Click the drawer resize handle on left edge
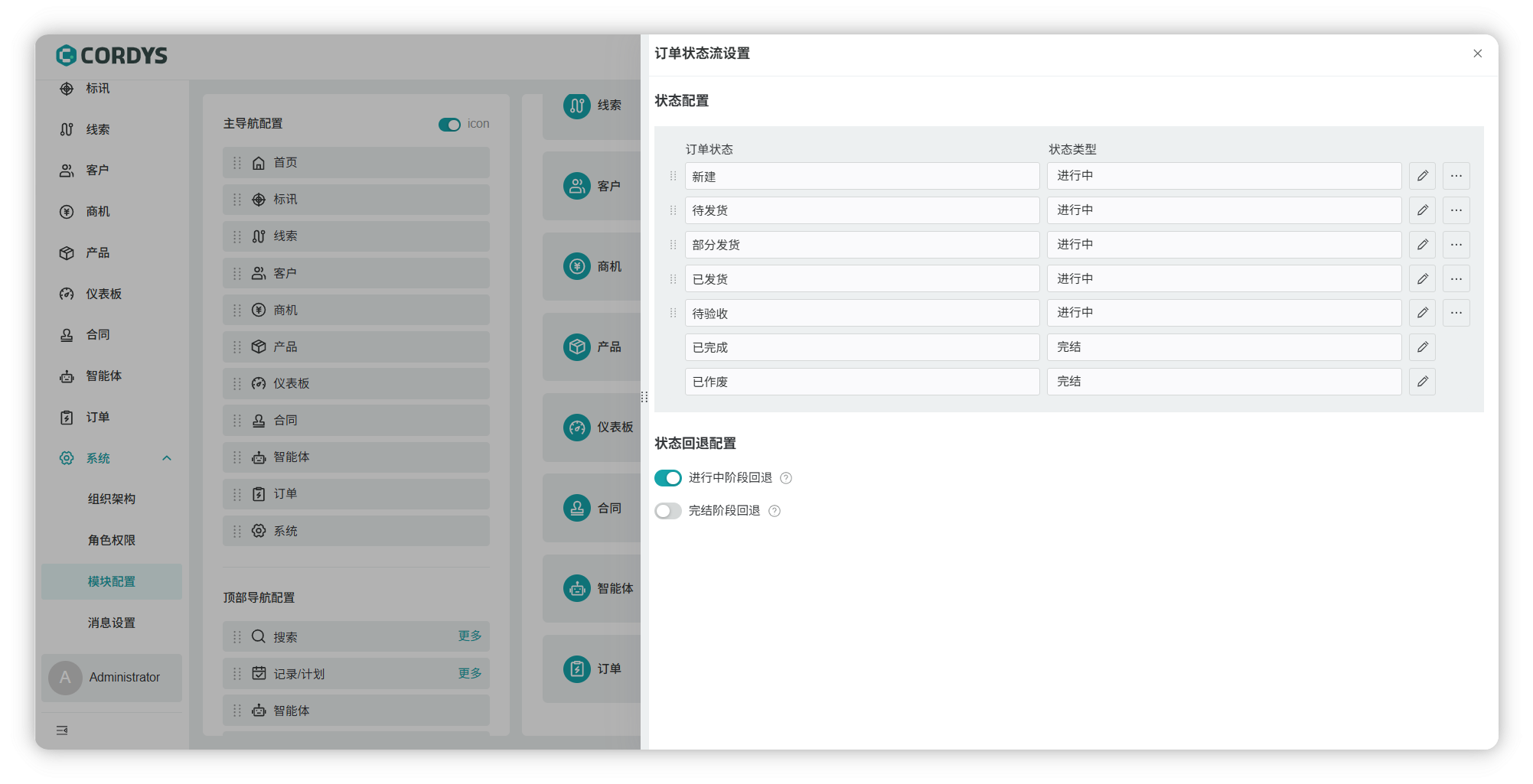Viewport: 1533px width, 784px height. pyautogui.click(x=644, y=397)
